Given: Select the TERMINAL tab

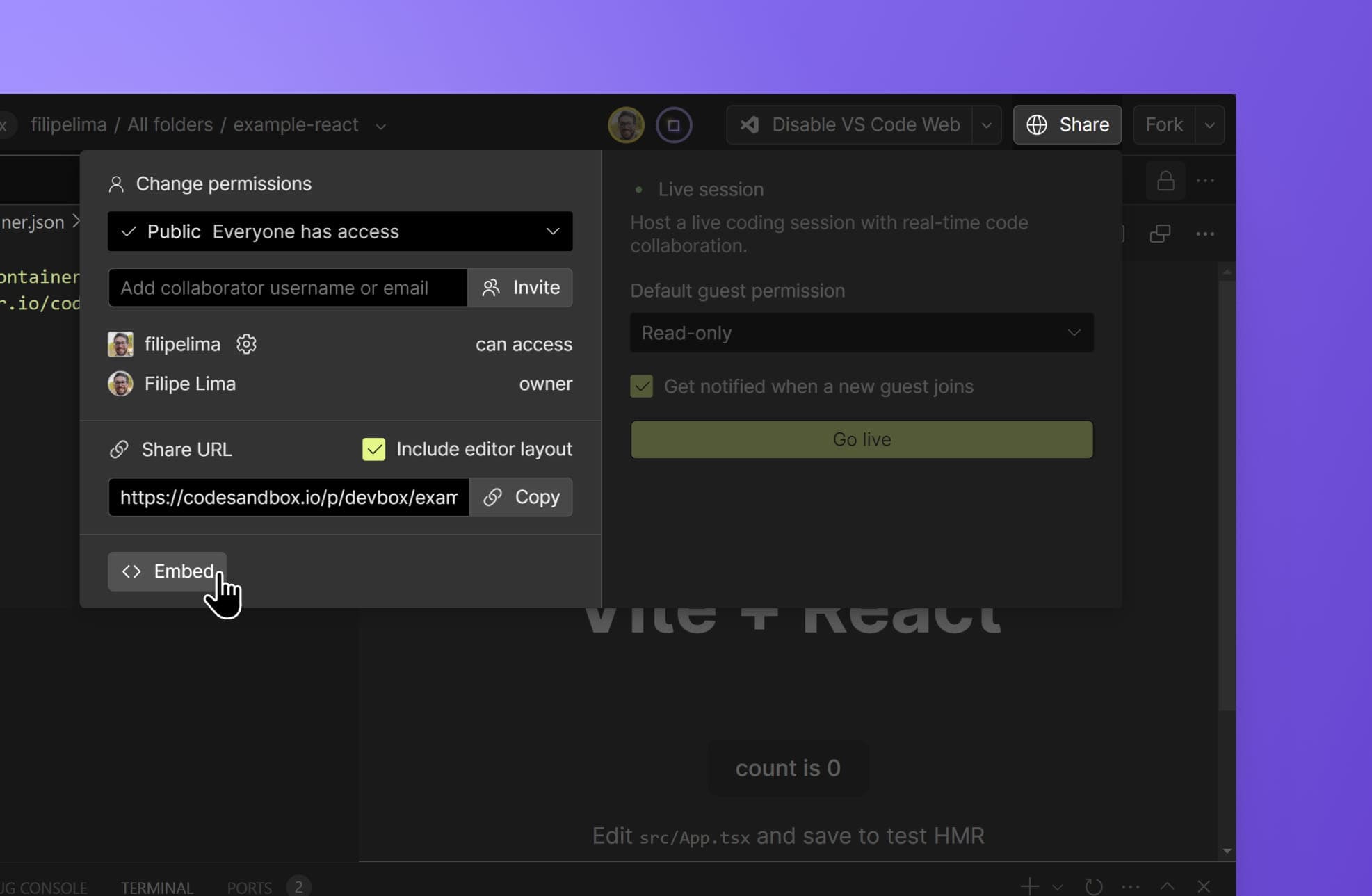Looking at the screenshot, I should [156, 887].
